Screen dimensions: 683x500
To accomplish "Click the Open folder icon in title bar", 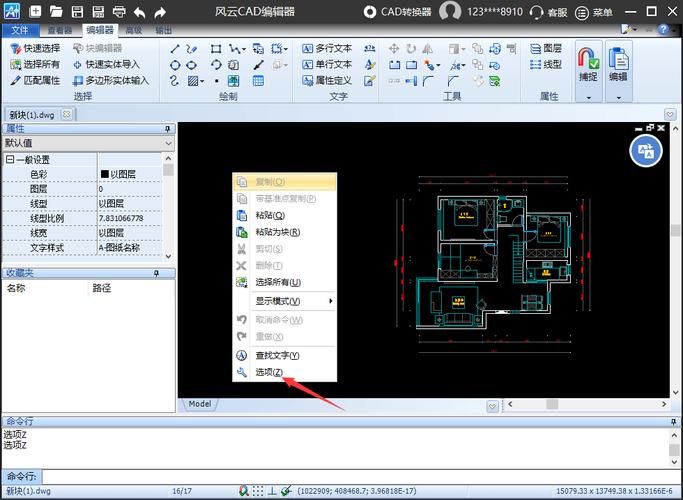I will coord(56,12).
